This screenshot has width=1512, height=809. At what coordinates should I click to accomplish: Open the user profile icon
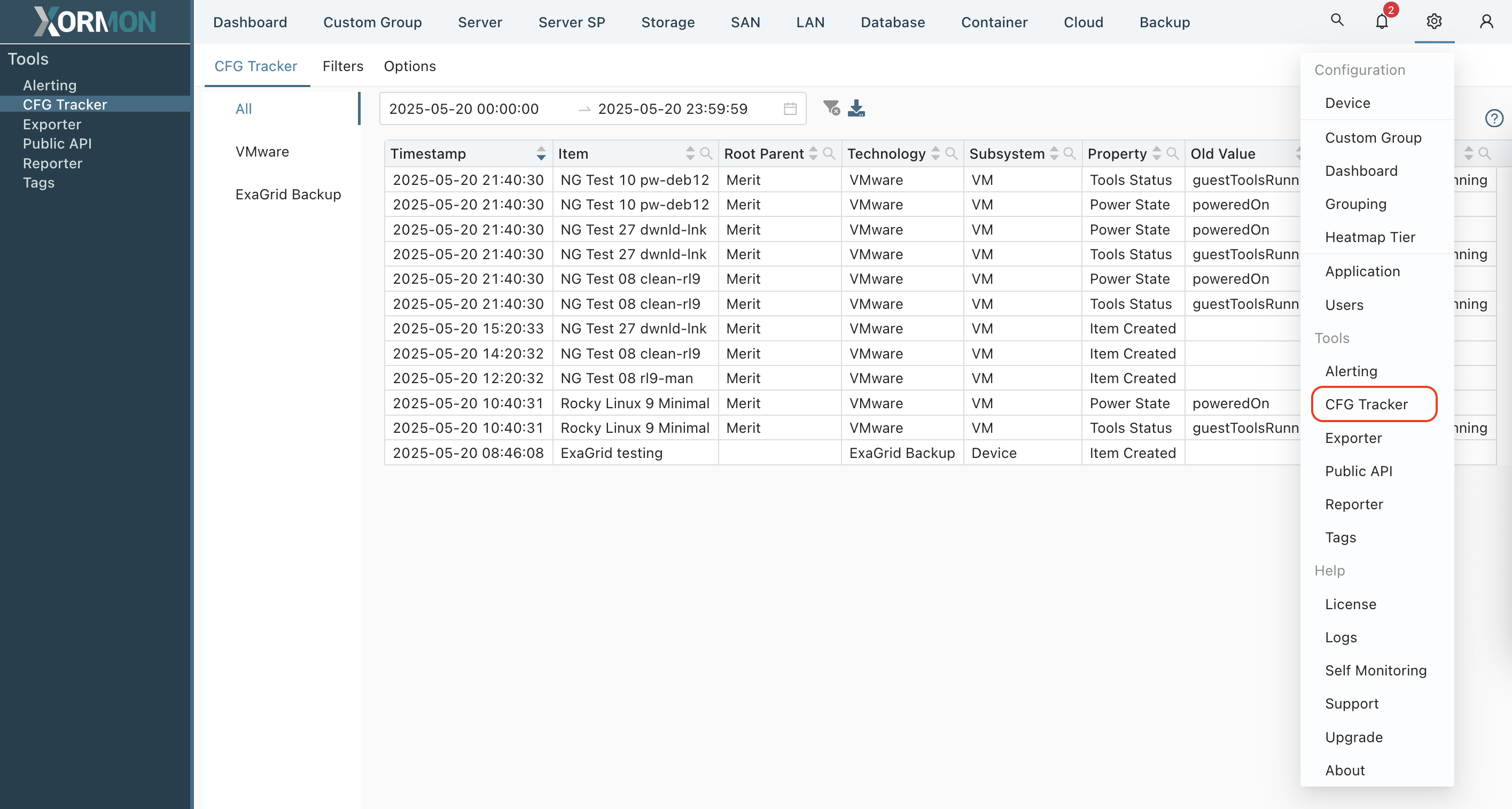pyautogui.click(x=1486, y=22)
